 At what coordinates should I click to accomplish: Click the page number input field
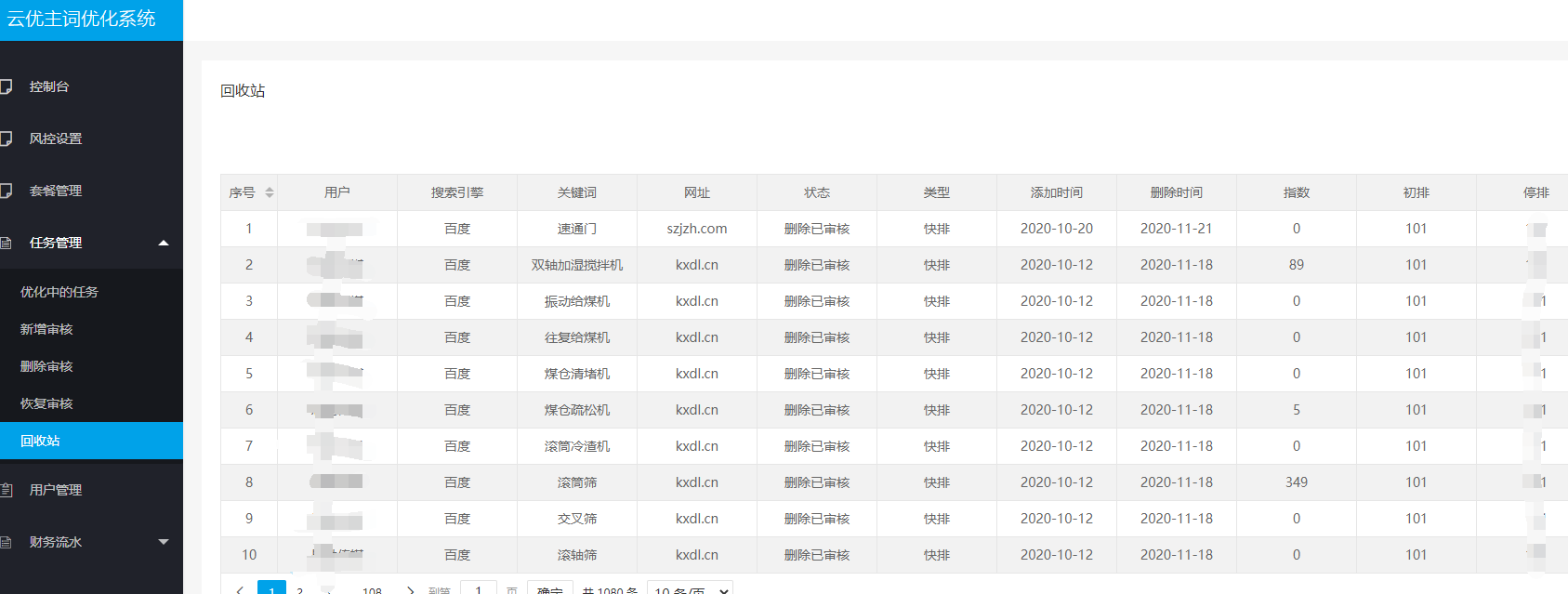tap(479, 588)
